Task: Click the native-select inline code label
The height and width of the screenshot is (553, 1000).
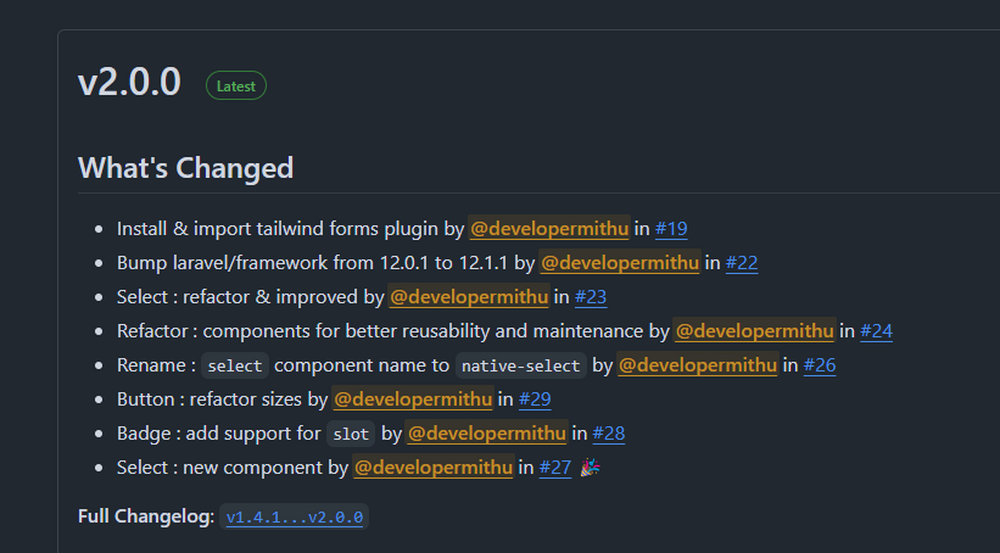Action: [520, 366]
